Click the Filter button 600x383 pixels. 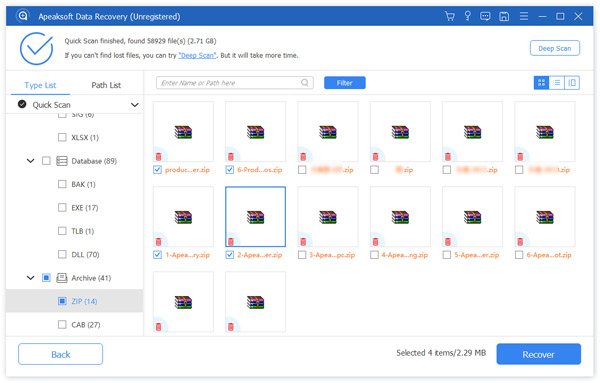pos(344,83)
